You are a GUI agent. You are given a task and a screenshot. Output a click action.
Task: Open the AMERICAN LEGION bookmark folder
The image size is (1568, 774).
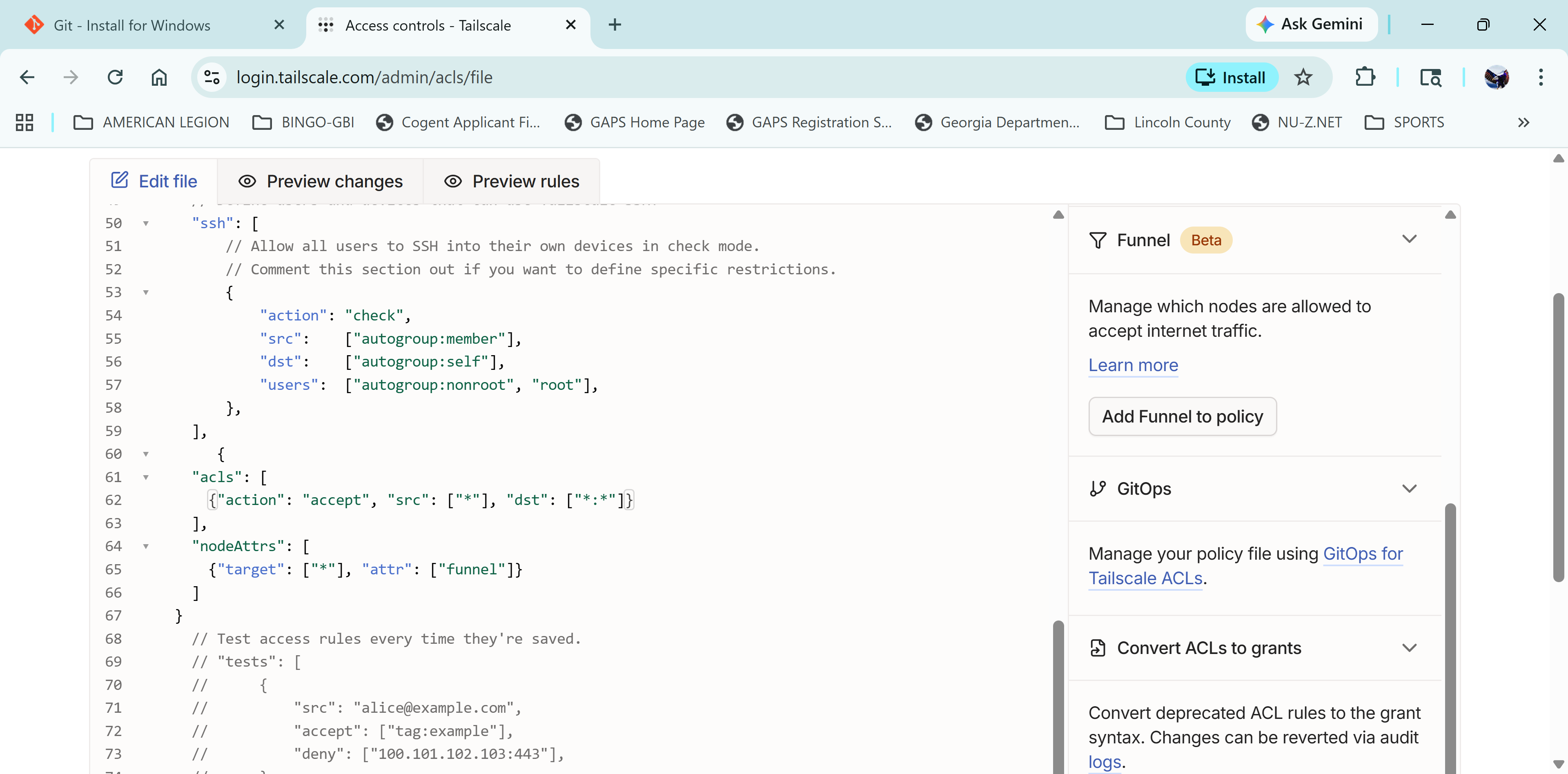[x=151, y=122]
